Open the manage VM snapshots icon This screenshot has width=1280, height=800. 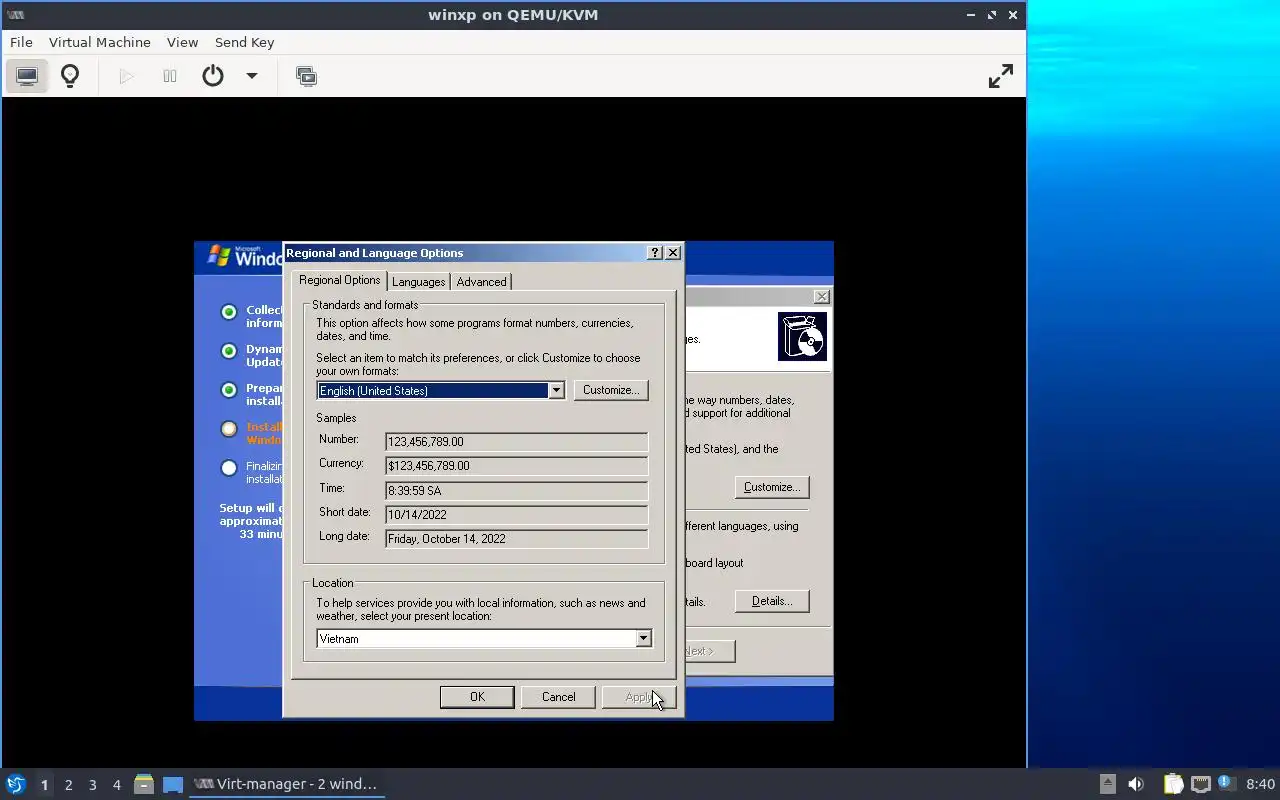pyautogui.click(x=306, y=76)
